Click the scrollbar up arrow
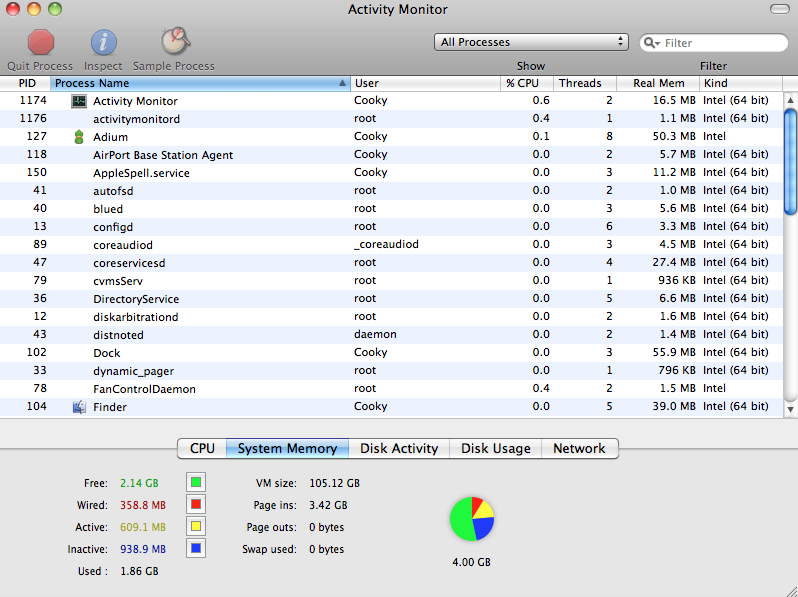798x597 pixels. (x=790, y=100)
